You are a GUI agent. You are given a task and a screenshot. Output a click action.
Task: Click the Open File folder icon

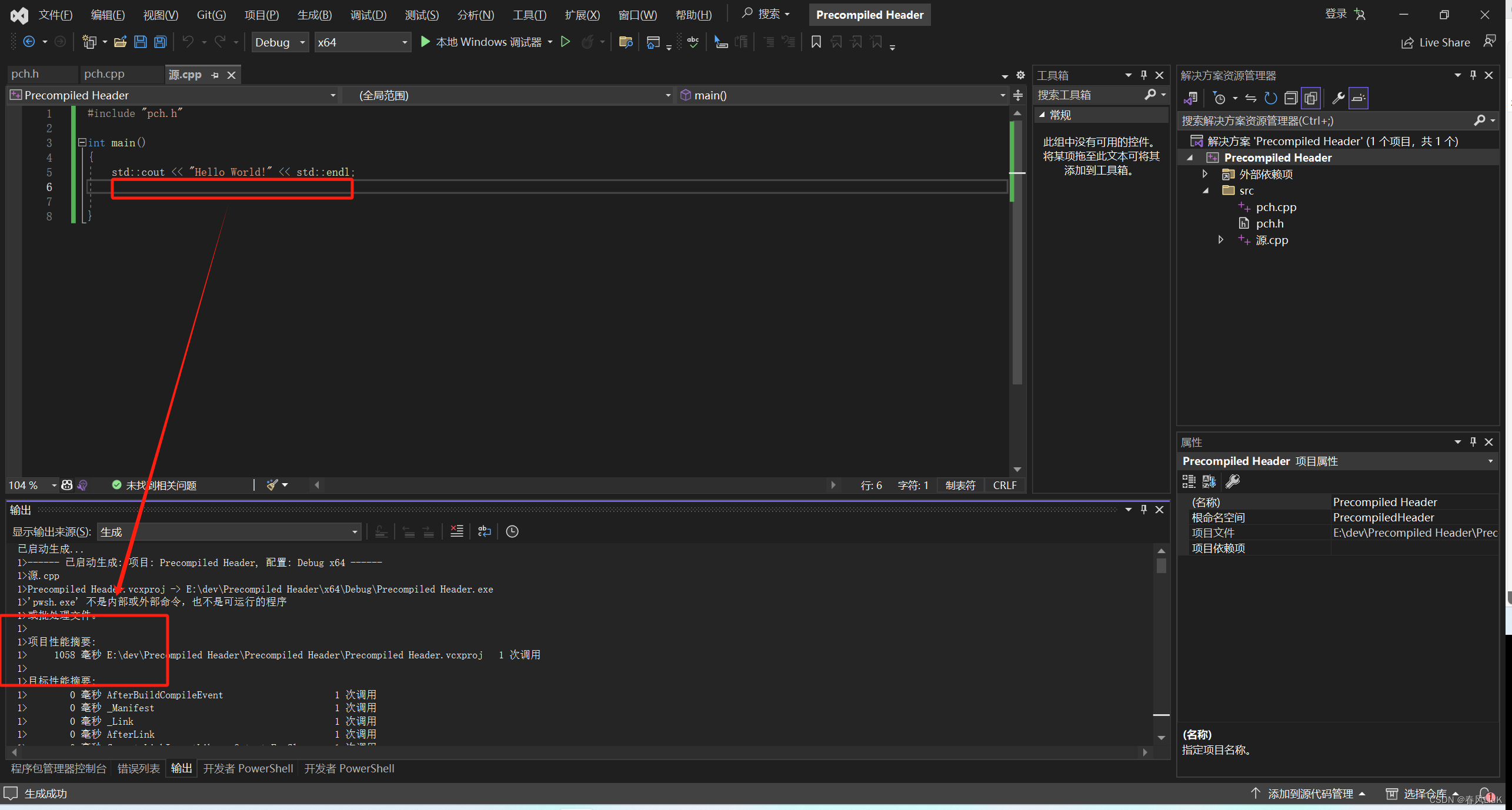coord(120,42)
